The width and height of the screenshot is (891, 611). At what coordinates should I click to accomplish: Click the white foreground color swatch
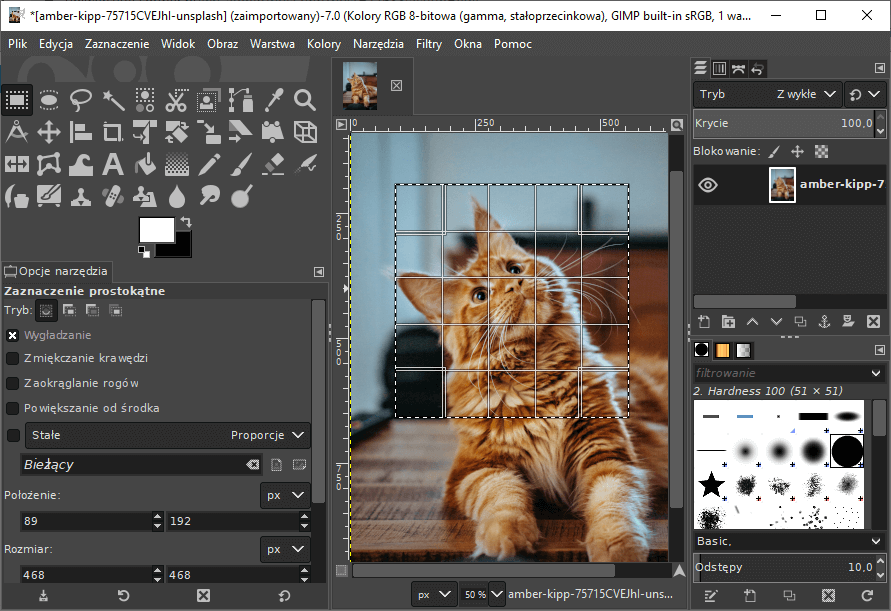(155, 228)
